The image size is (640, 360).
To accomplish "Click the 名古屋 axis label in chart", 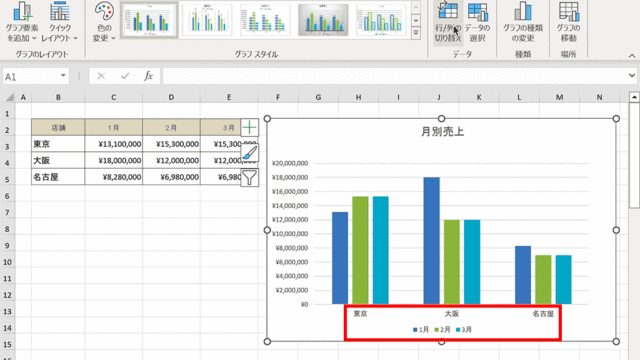I will point(543,313).
